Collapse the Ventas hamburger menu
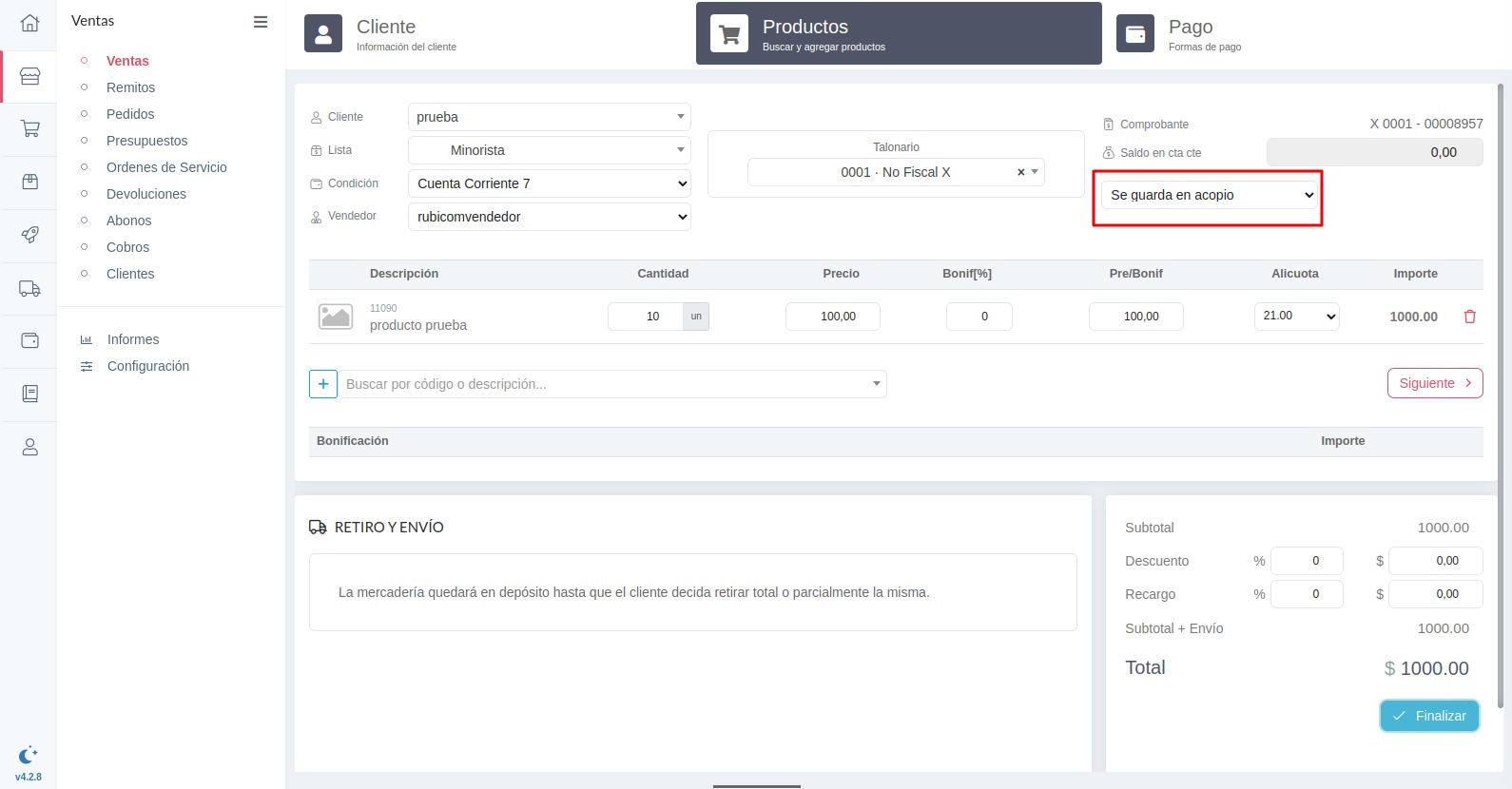The height and width of the screenshot is (789, 1512). (x=260, y=22)
